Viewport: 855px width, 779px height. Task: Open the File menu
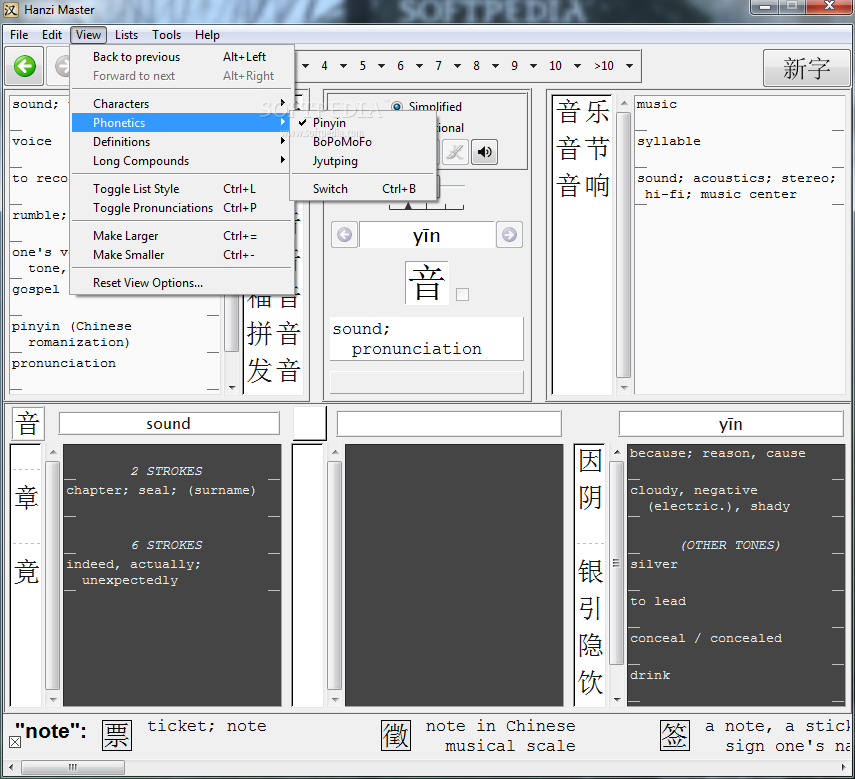[x=19, y=35]
